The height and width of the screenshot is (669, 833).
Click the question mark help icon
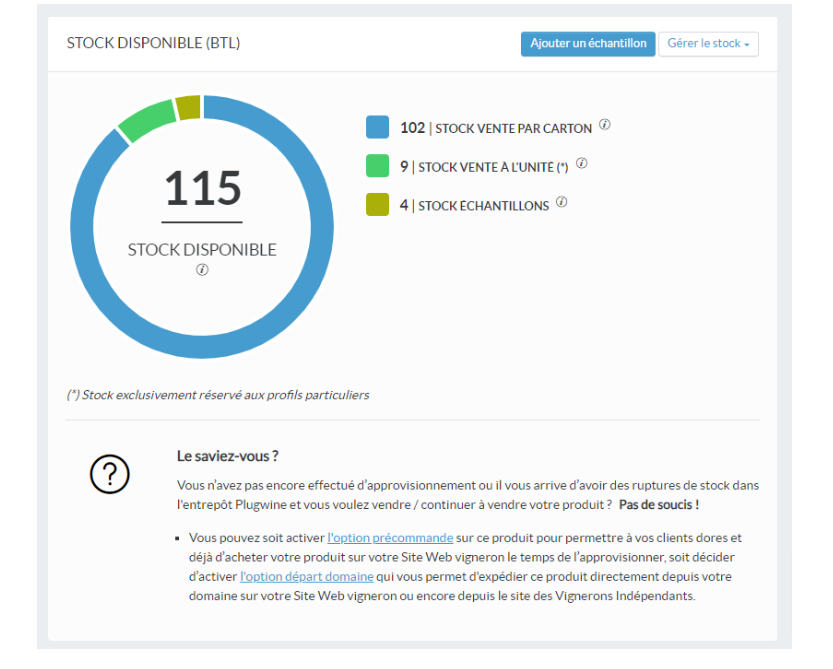(x=110, y=475)
